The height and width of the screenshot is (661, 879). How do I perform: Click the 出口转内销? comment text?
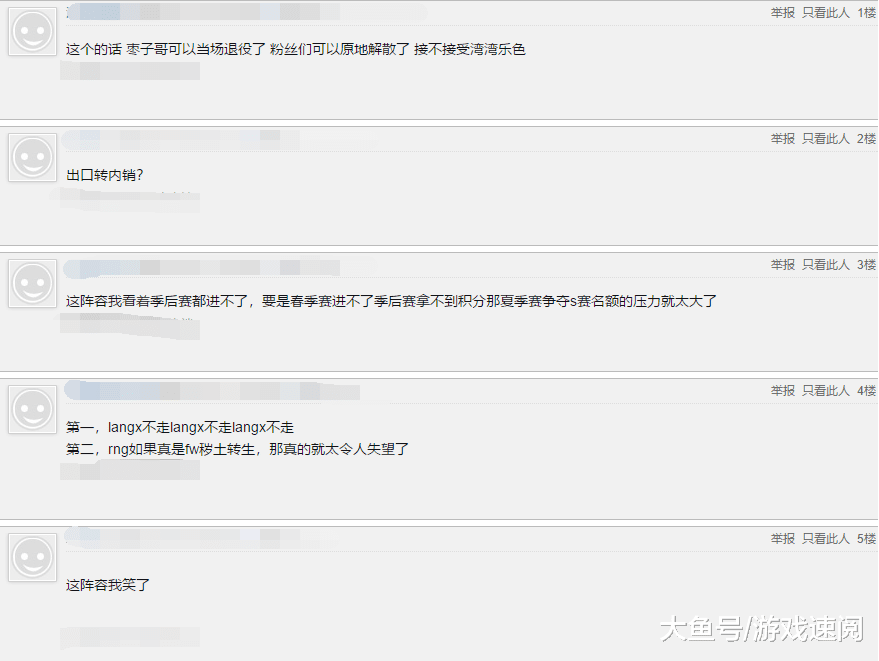105,175
